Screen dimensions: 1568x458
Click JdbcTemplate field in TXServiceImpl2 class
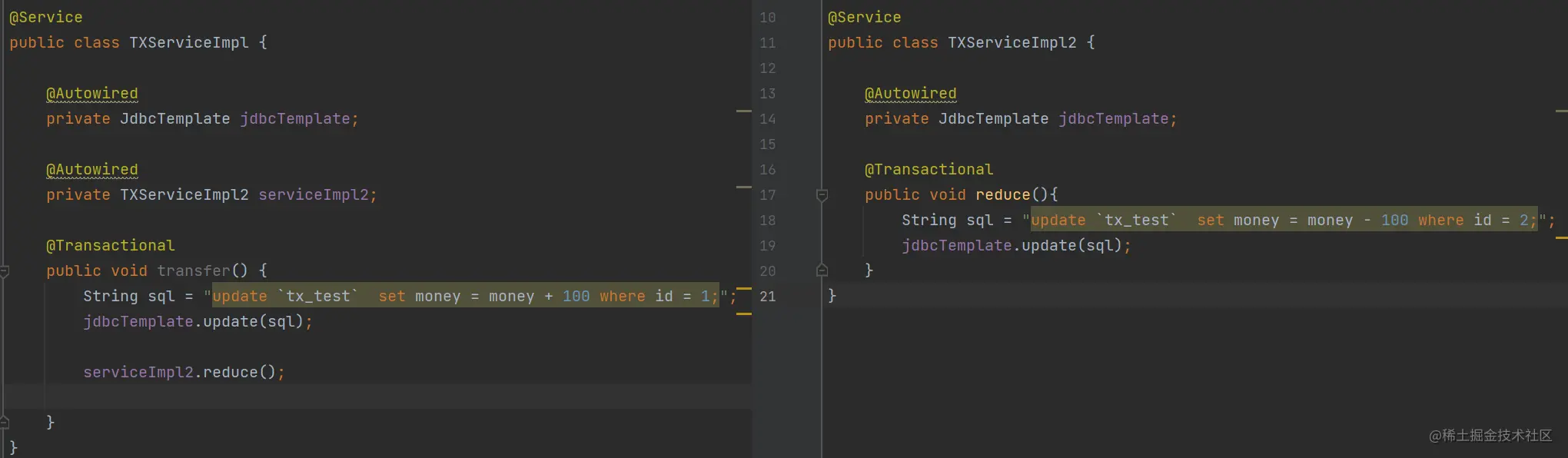tap(1021, 119)
